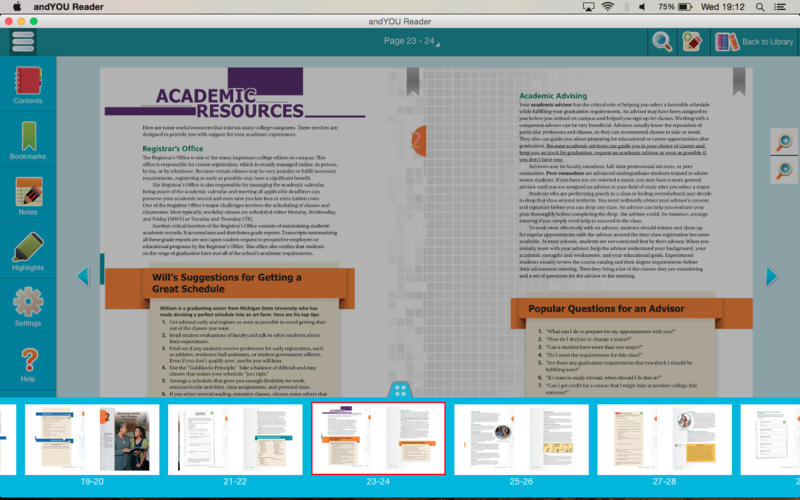Open the Page 23 - 24 dropdown

pos(410,41)
